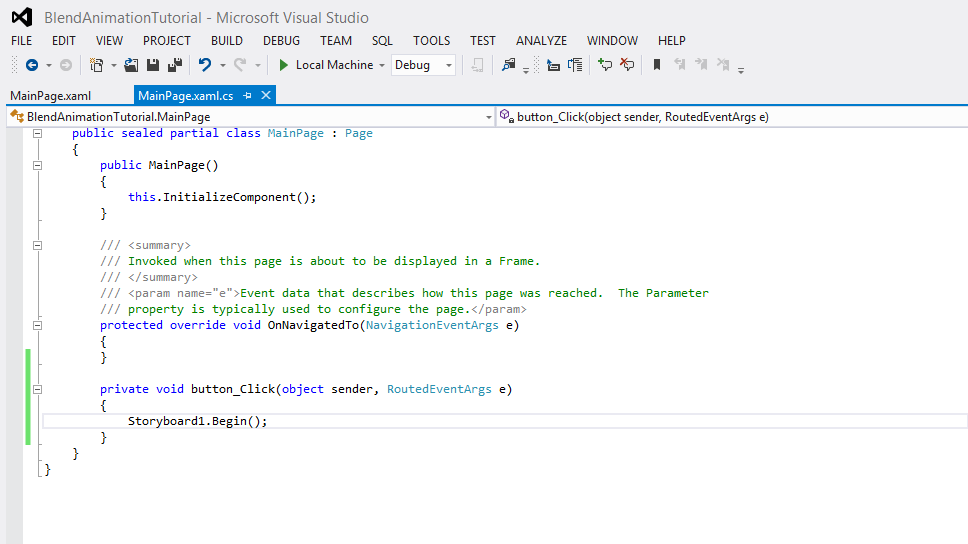This screenshot has height=544, width=968.
Task: Click the decrease indent icon
Action: click(x=553, y=65)
